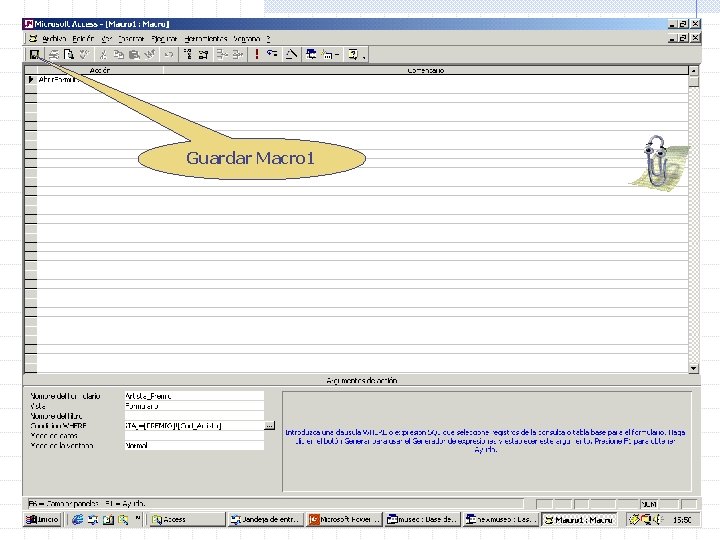
Task: Click the Condición WHERE field
Action: (x=194, y=426)
